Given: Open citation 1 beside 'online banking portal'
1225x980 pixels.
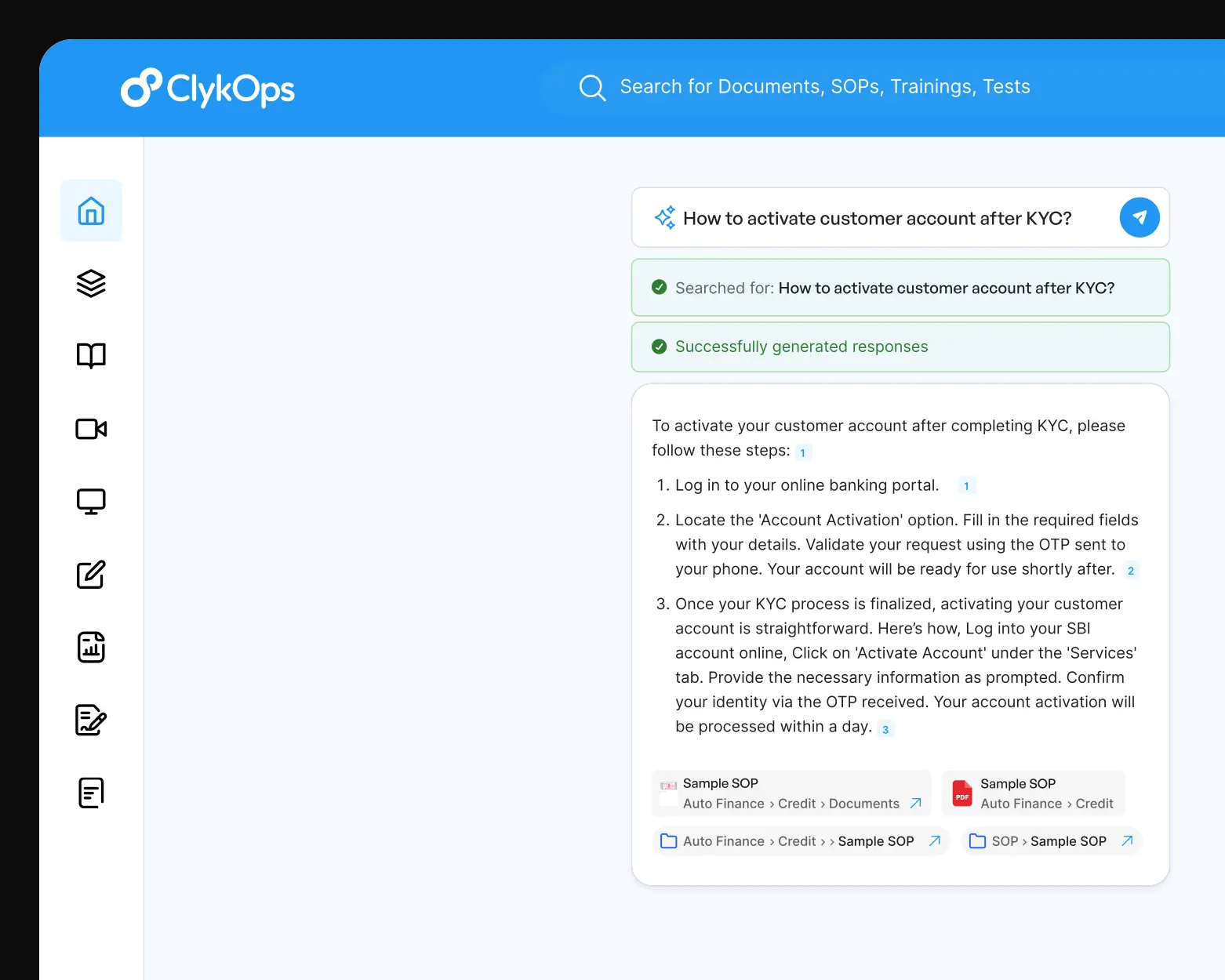Looking at the screenshot, I should (x=966, y=486).
